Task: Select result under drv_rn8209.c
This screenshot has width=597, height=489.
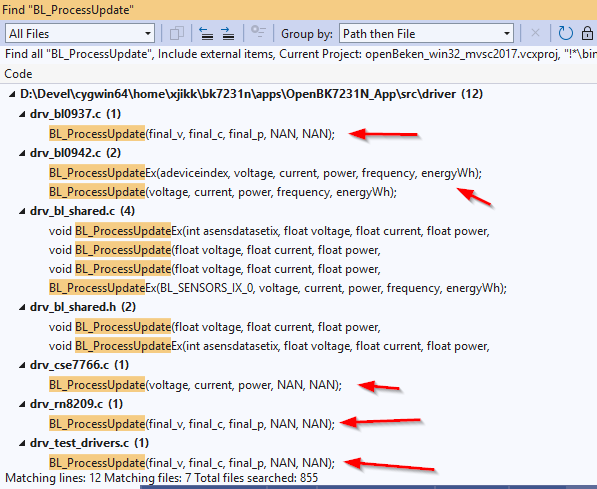Action: (192, 424)
